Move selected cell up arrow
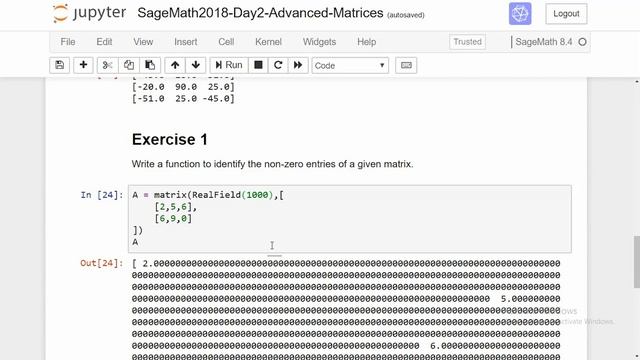Viewport: 640px width, 360px height. click(x=175, y=65)
